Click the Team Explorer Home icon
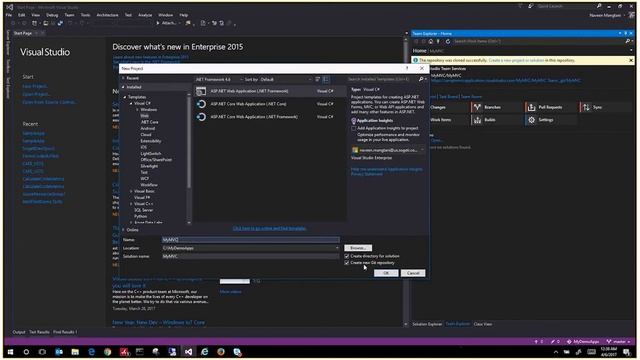 pyautogui.click(x=431, y=41)
